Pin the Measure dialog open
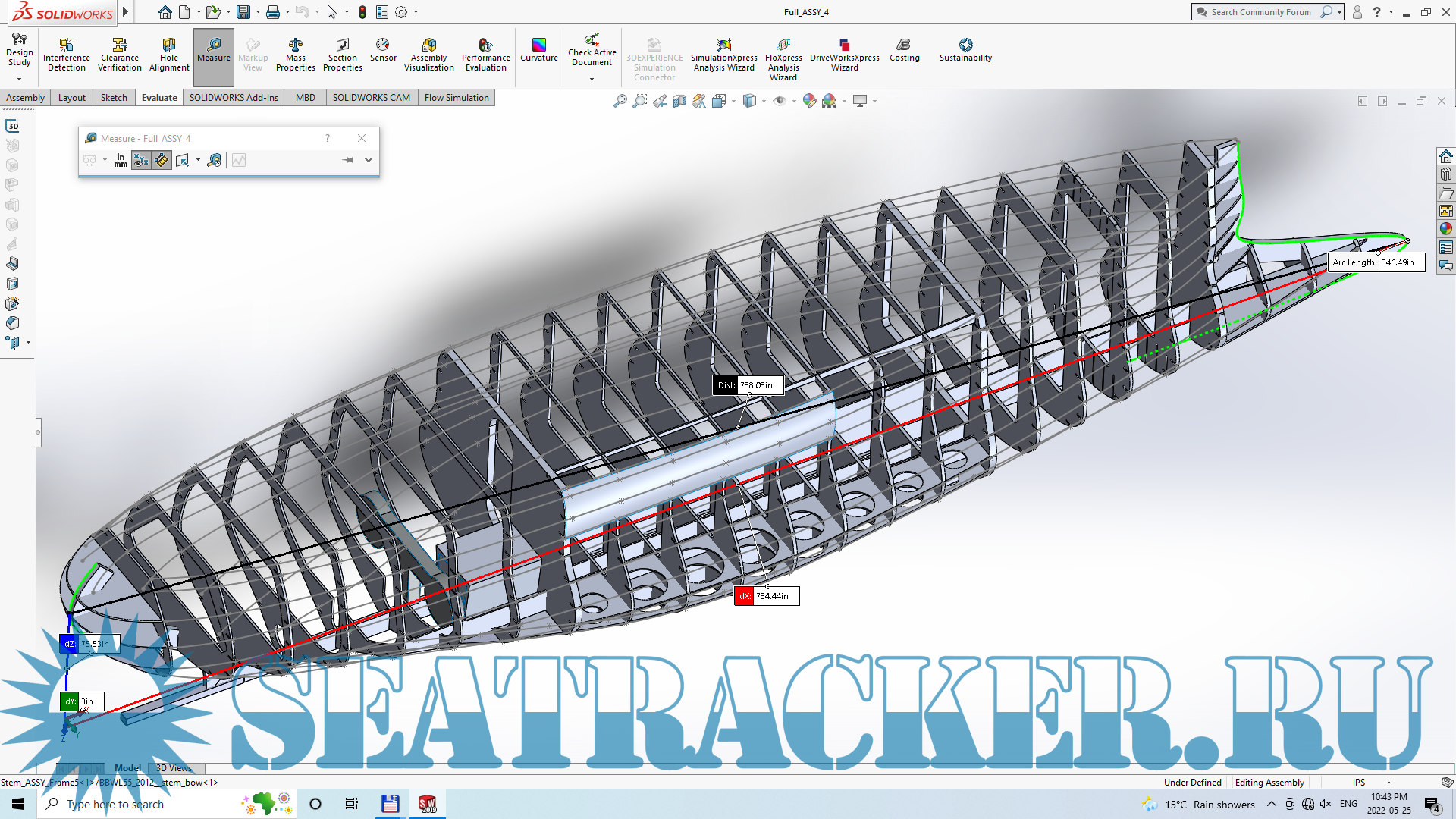Screen dimensions: 1456x819 pos(347,160)
